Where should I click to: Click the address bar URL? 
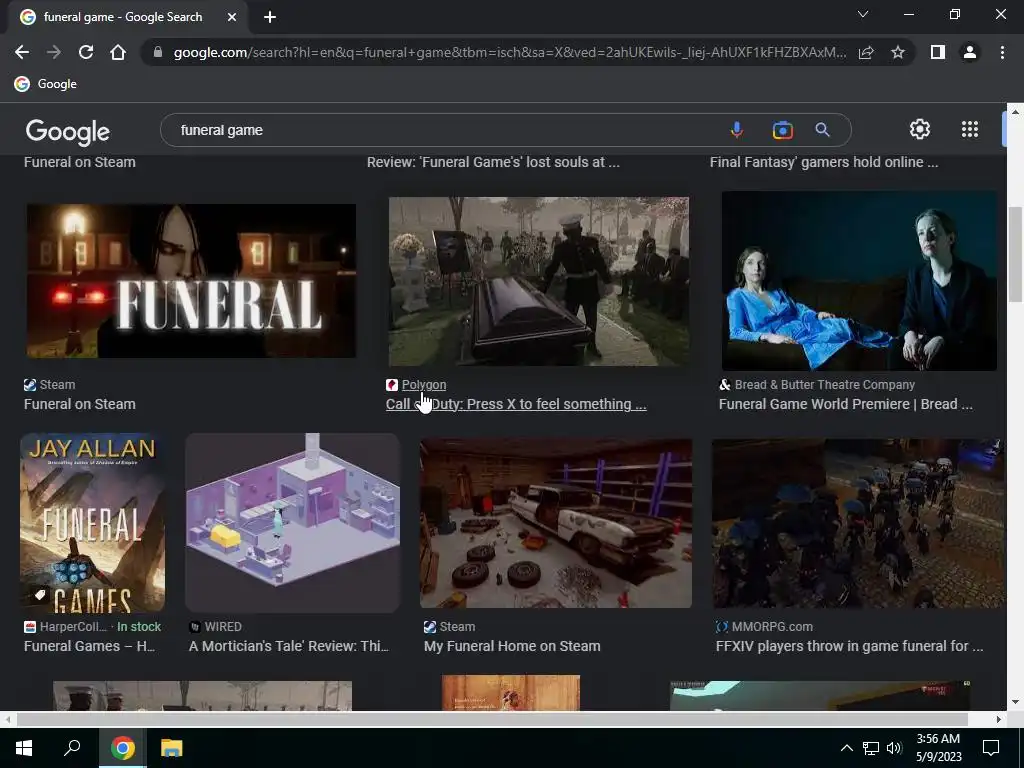click(509, 52)
